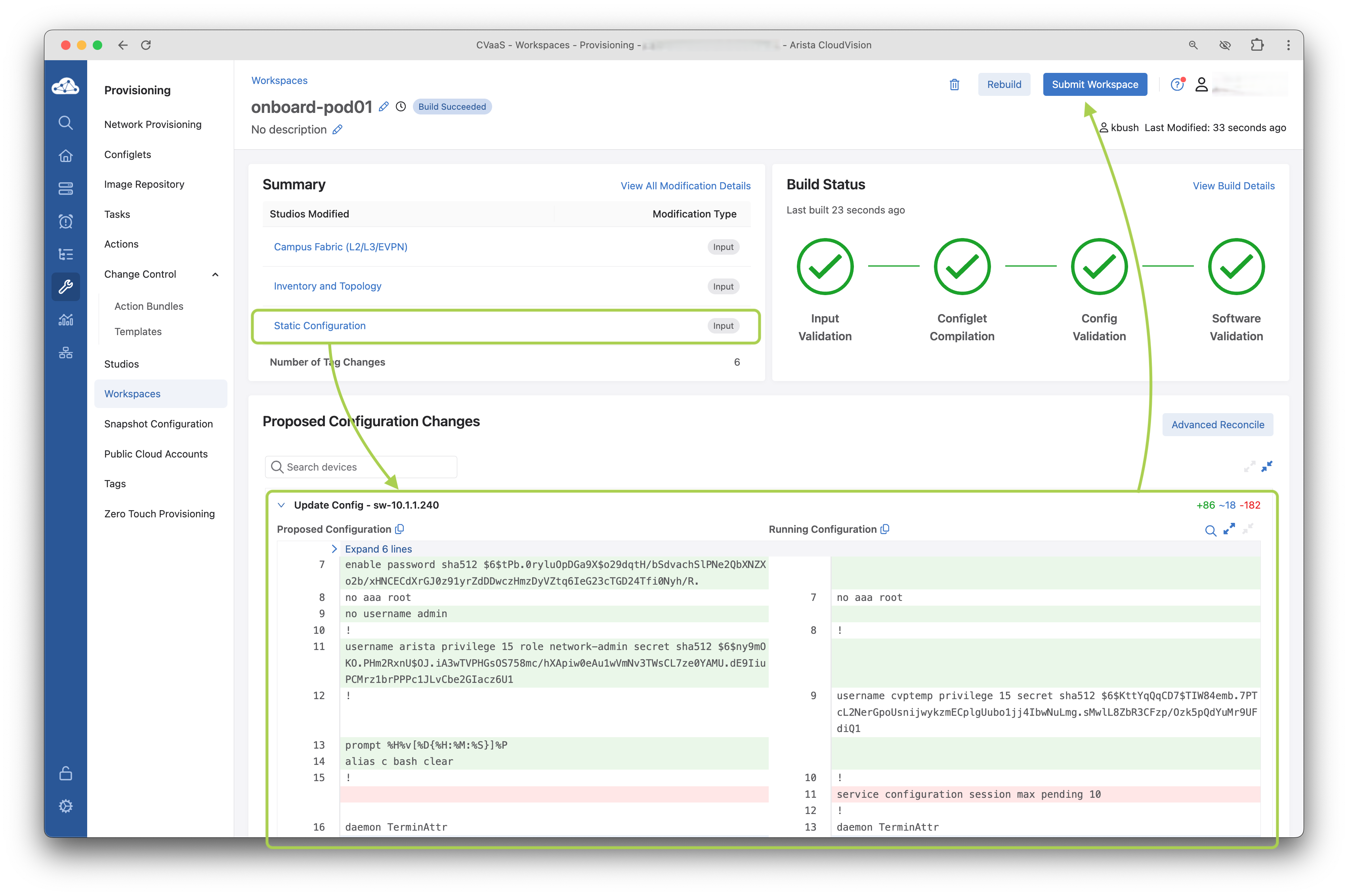Open the workspace history clock icon
Viewport: 1348px width, 896px height.
point(401,106)
